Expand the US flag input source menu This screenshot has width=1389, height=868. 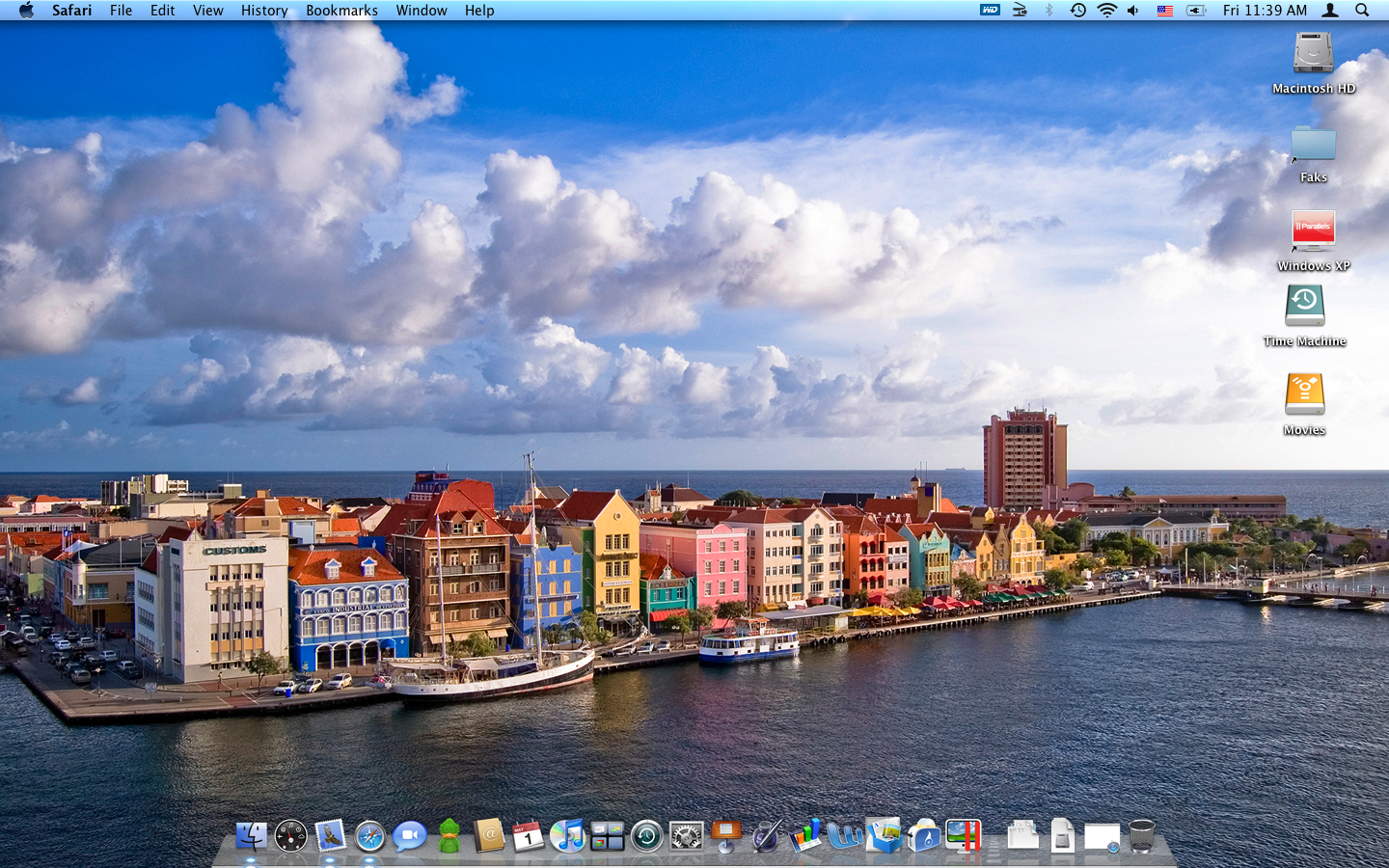point(1164,11)
